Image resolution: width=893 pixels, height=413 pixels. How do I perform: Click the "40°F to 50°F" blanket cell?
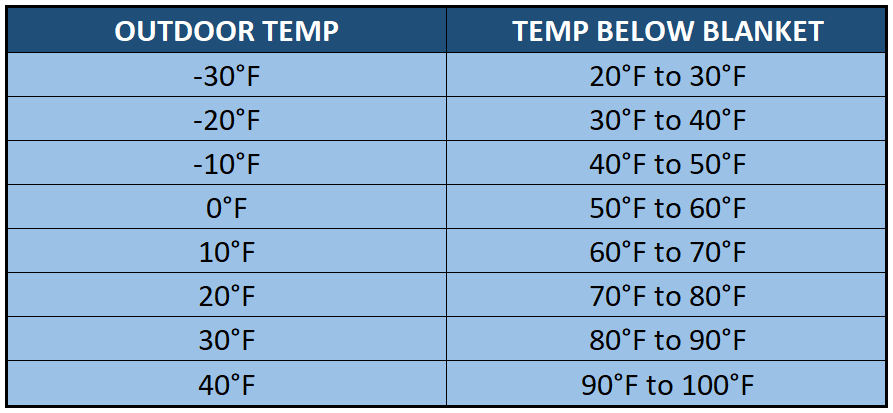[x=668, y=165]
